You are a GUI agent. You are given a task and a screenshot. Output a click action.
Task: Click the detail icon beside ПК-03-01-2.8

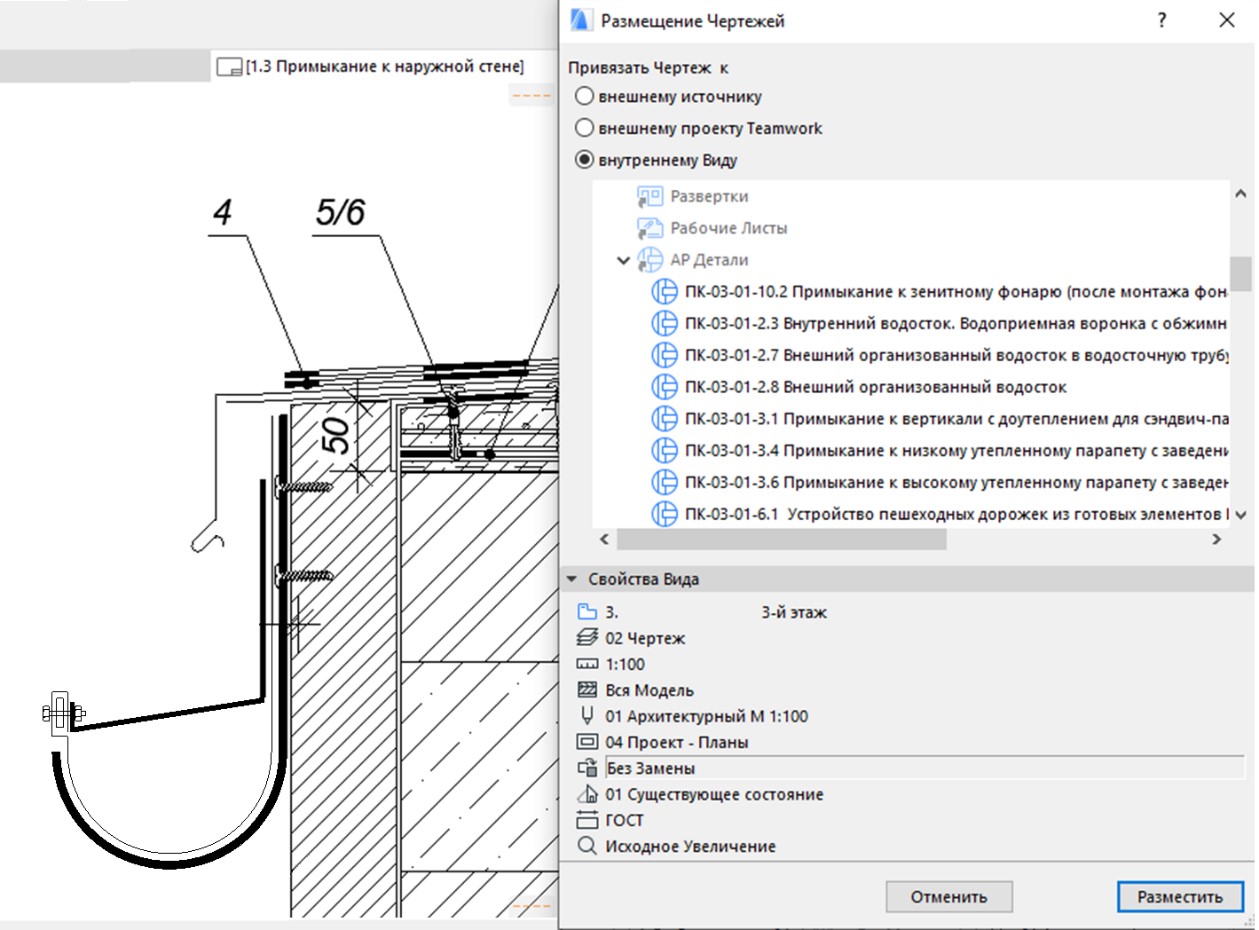tap(665, 387)
